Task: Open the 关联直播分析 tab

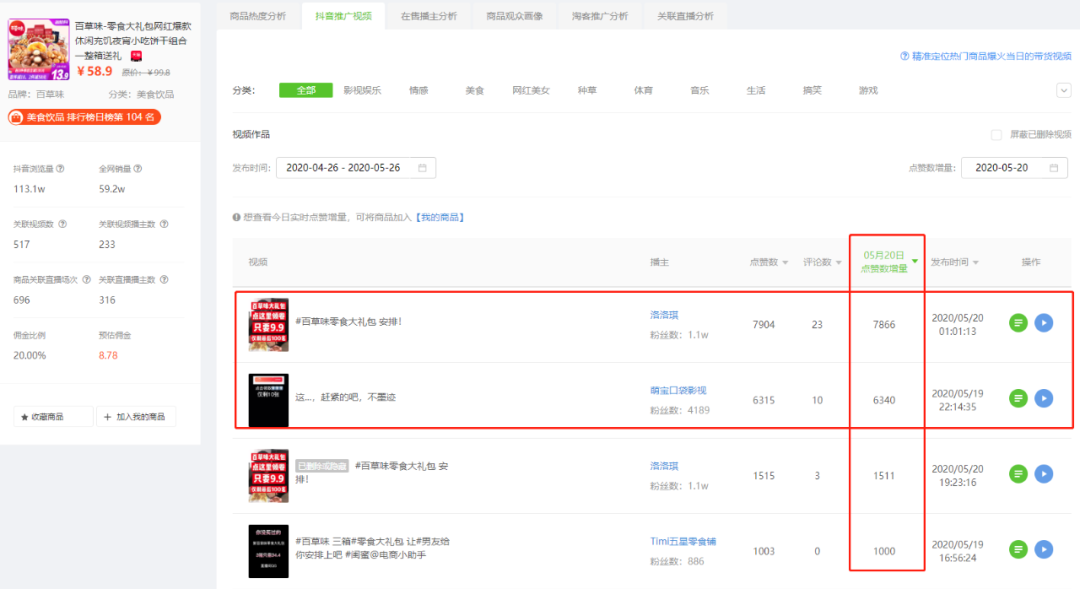Action: (x=685, y=15)
